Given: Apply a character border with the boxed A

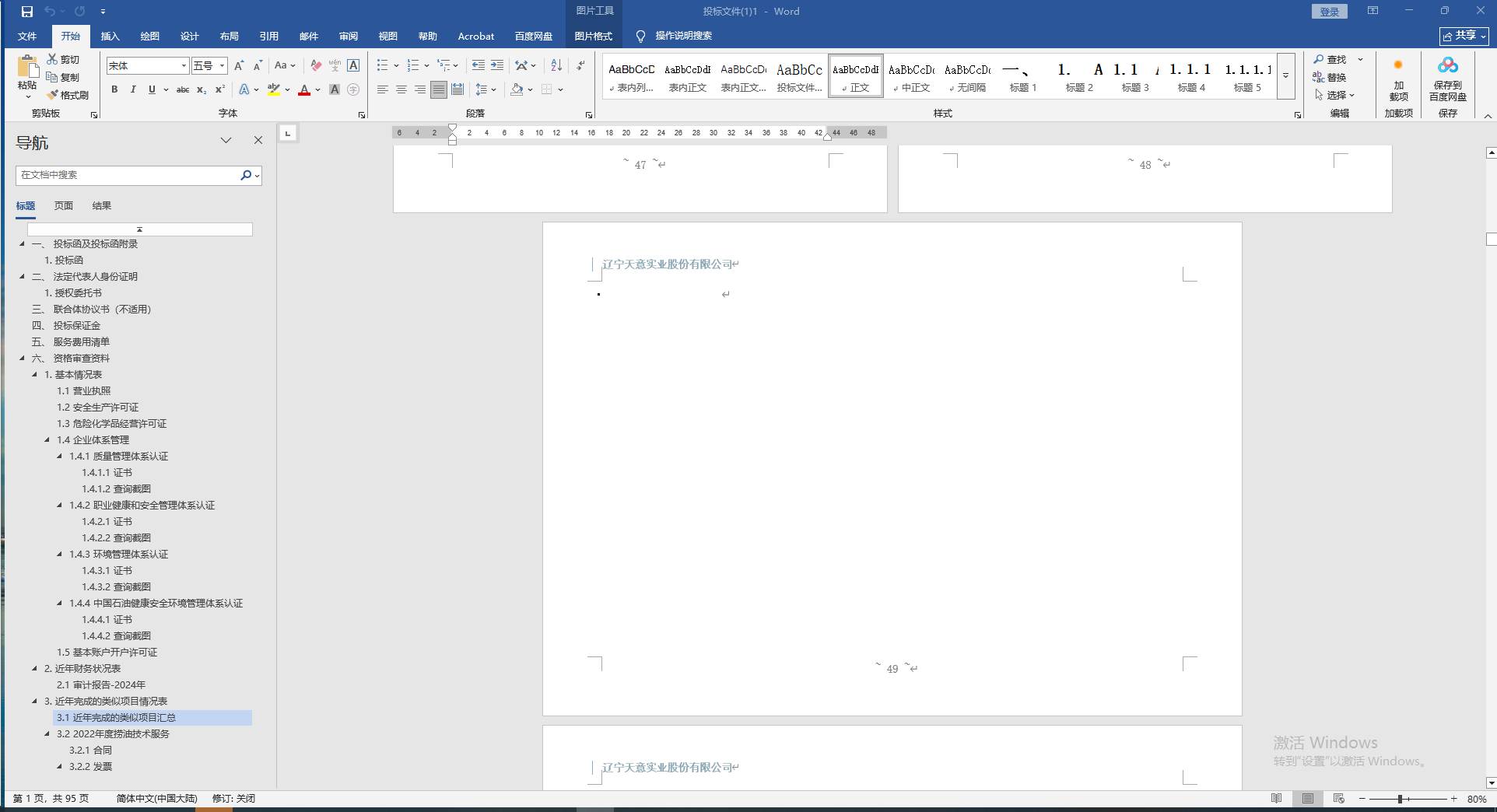Looking at the screenshot, I should 353,65.
